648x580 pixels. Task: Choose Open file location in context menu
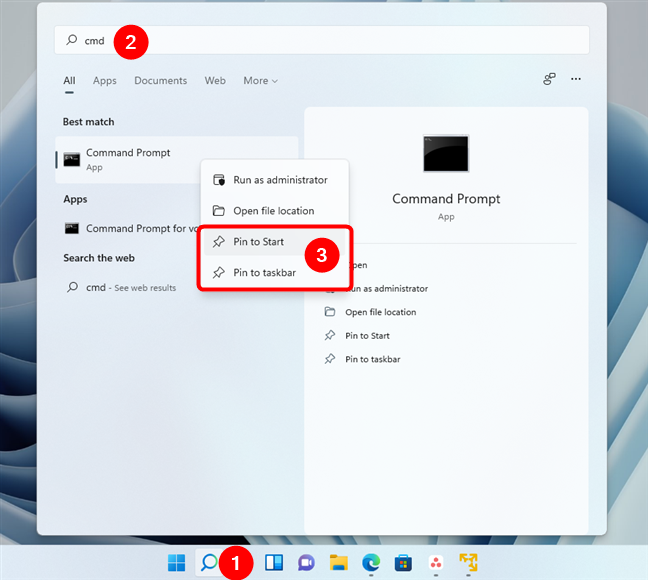[275, 211]
